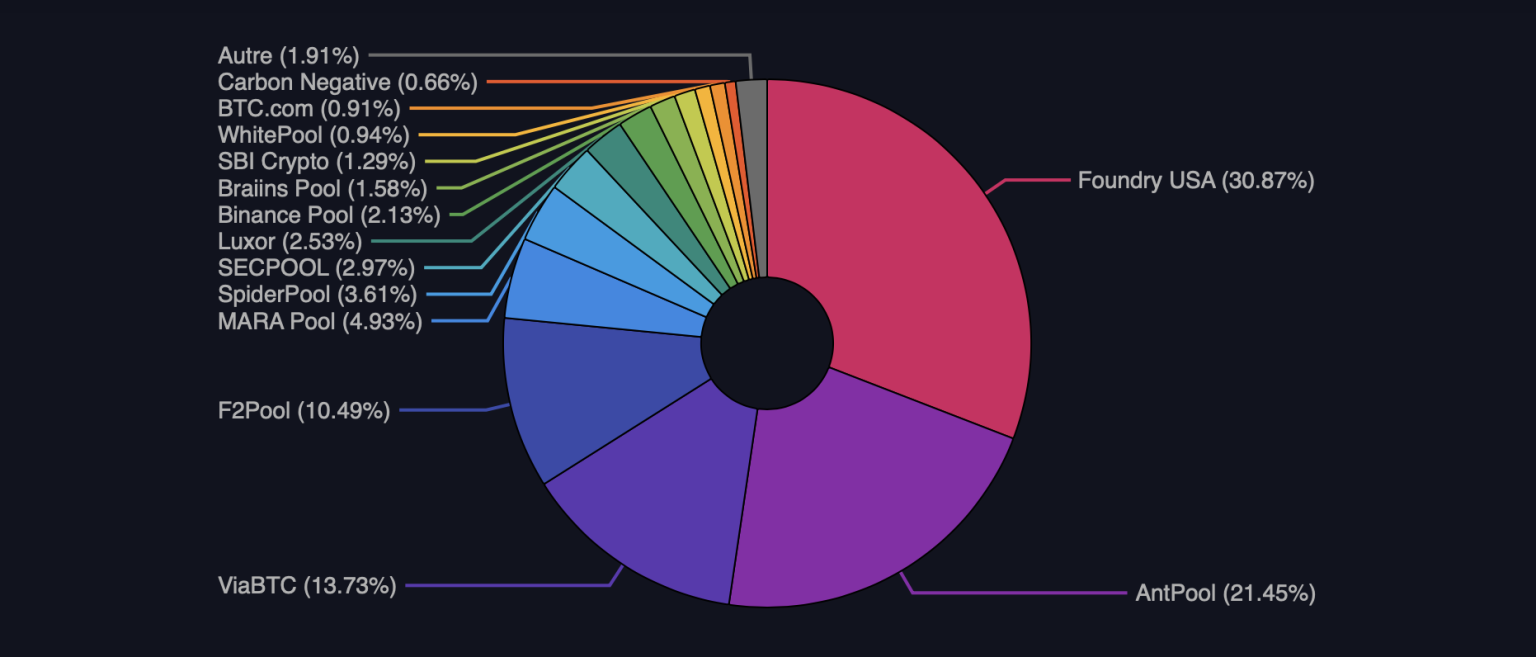This screenshot has width=1536, height=657.
Task: Click the Binance Pool (2.13%) label
Action: 329,215
